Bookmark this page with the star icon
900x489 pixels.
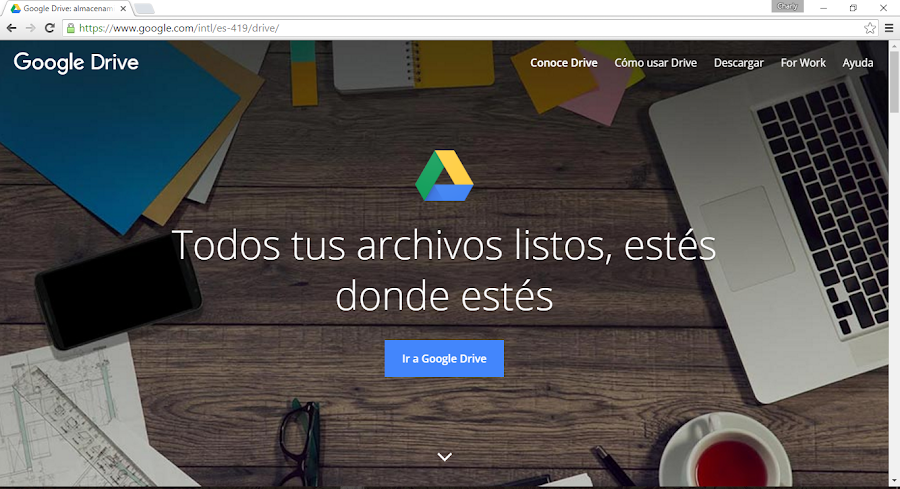click(x=870, y=28)
